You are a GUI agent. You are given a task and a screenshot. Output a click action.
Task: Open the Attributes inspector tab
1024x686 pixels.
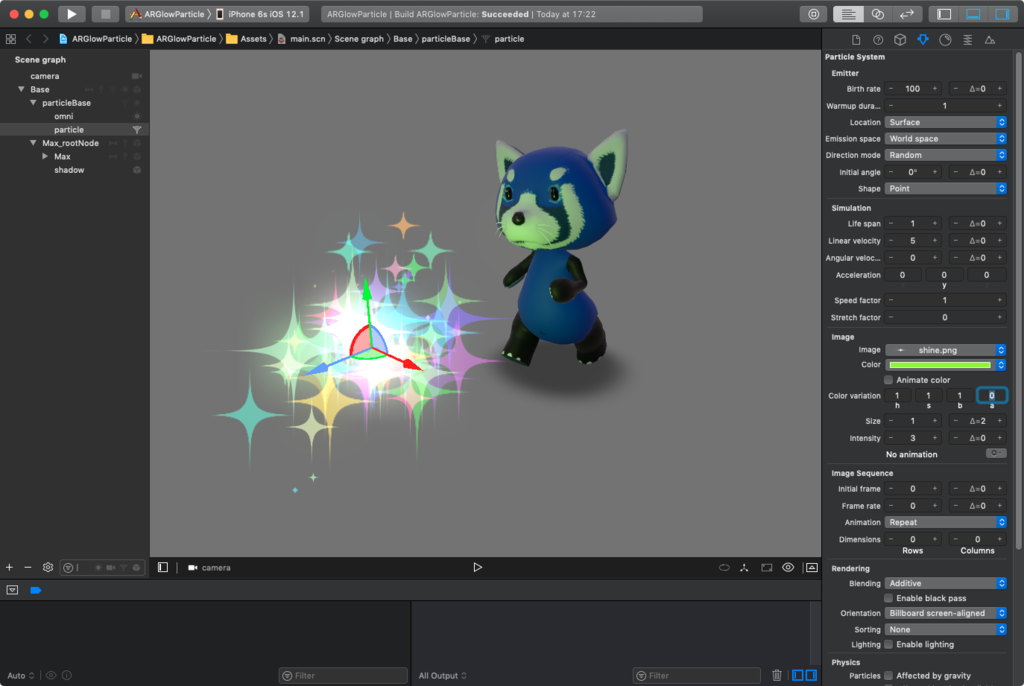click(x=923, y=40)
